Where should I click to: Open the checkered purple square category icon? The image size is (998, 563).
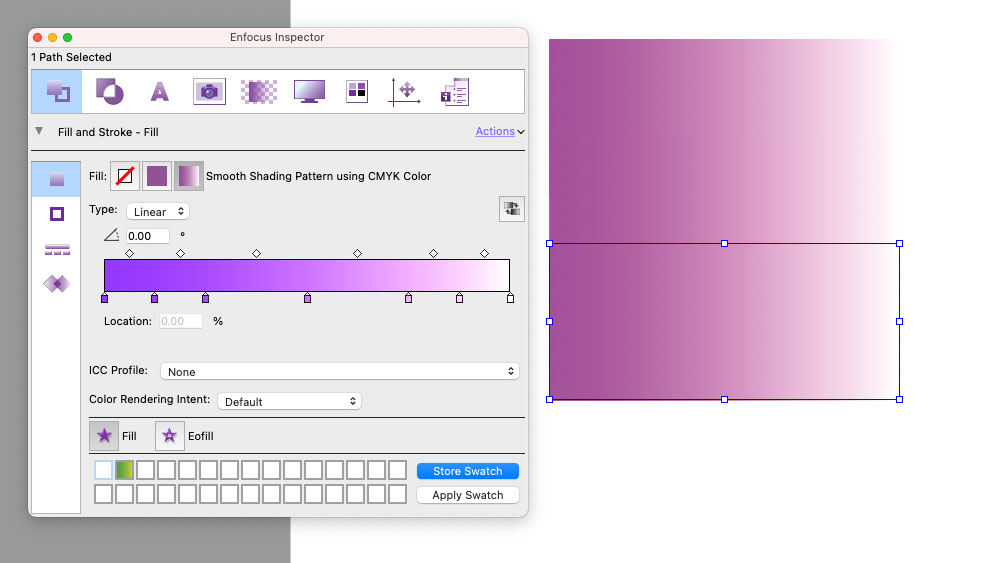point(259,92)
